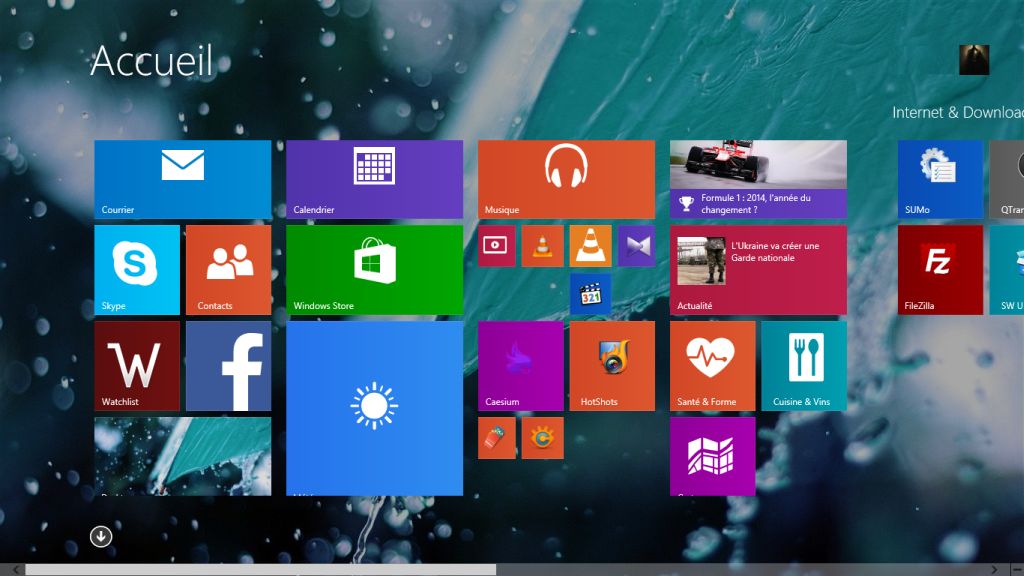Open the small orange eye-logo tile

[542, 438]
